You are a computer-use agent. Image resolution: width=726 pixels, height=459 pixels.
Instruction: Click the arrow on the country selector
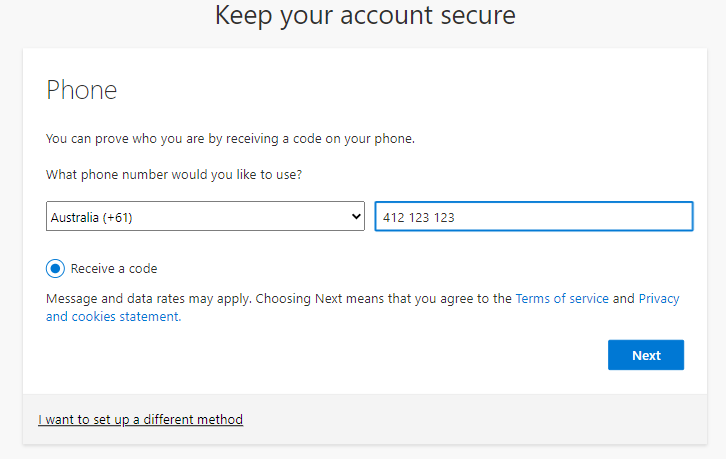(x=356, y=216)
